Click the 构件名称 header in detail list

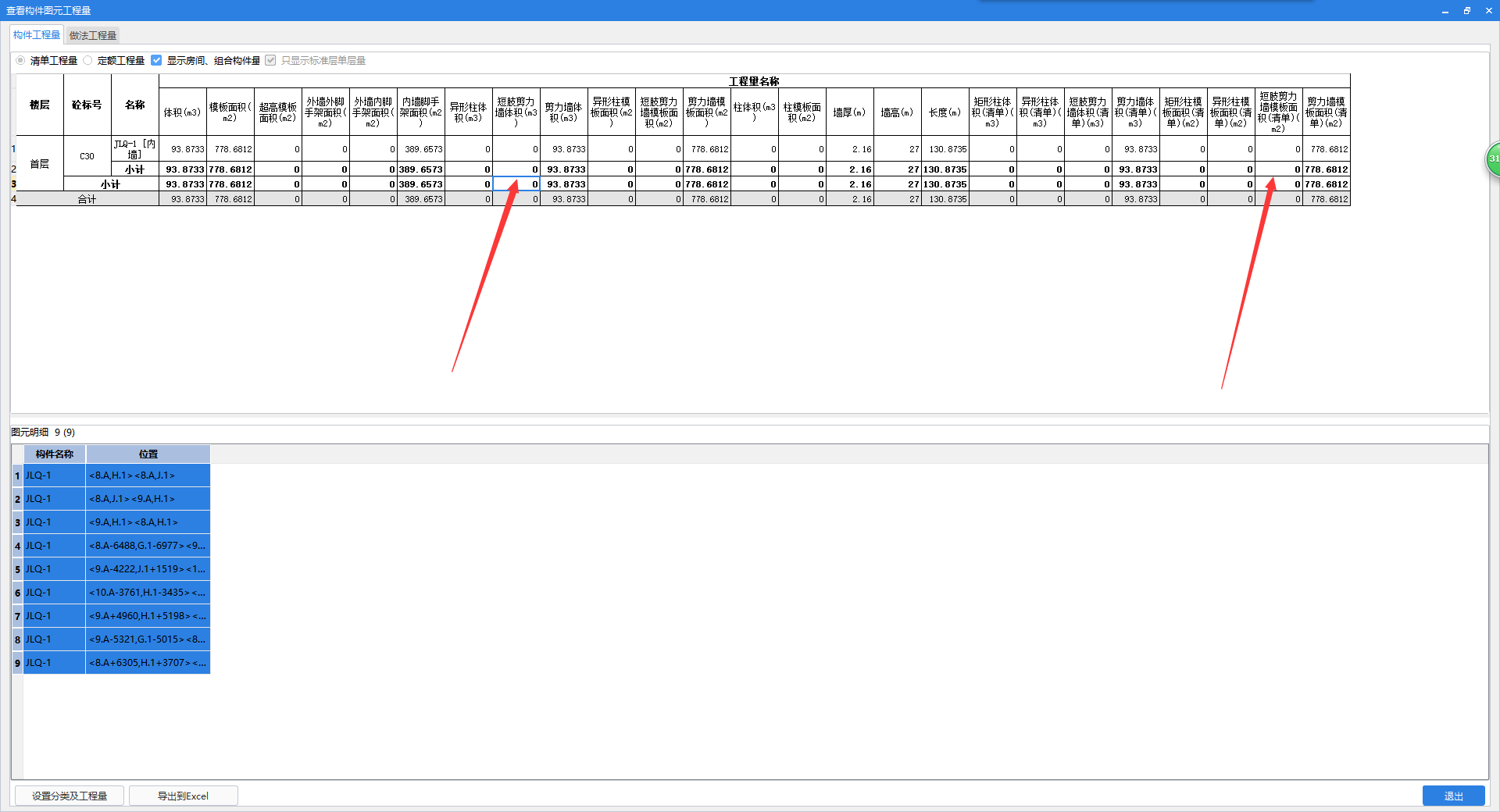(x=55, y=454)
